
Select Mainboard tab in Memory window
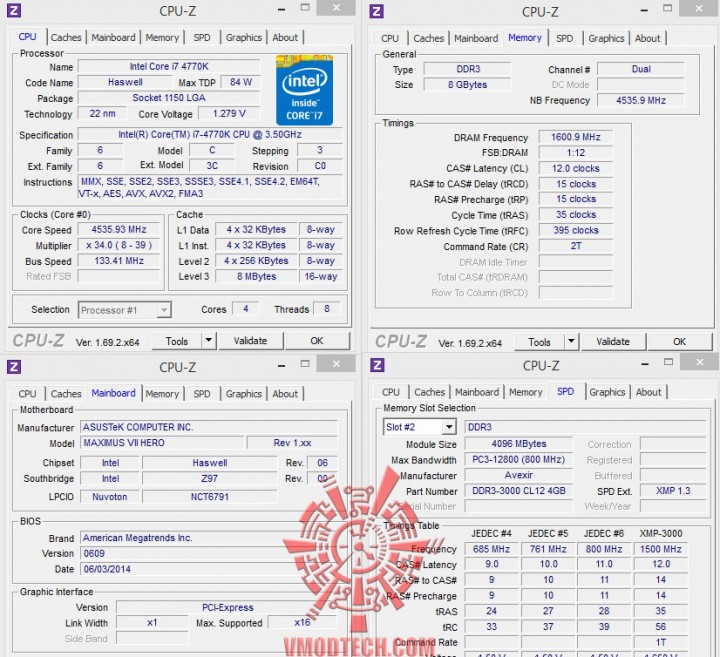click(x=476, y=39)
